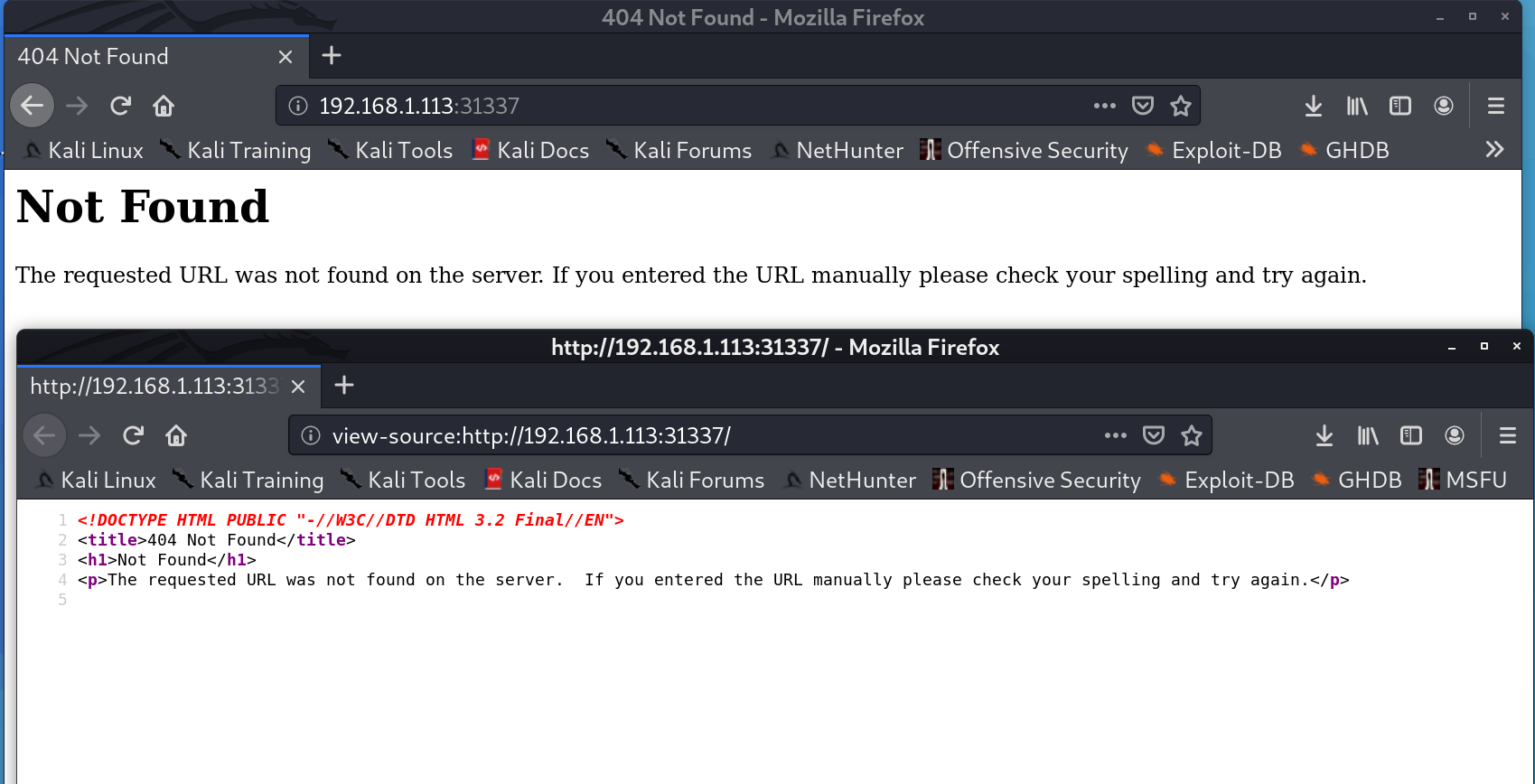This screenshot has width=1535, height=784.
Task: Reload the 404 Not Found page
Action: pos(120,106)
